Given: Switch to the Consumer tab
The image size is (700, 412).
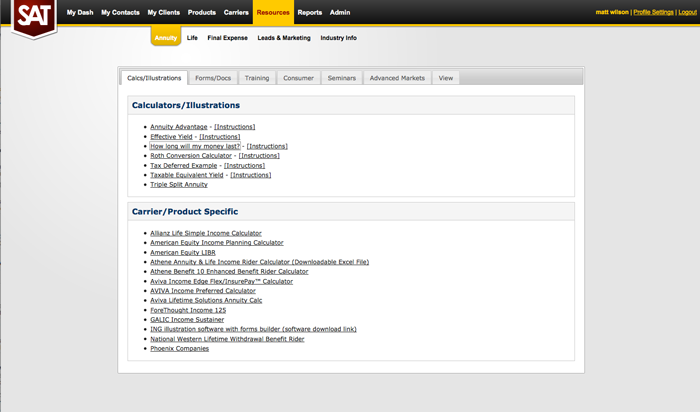Looking at the screenshot, I should 298,78.
